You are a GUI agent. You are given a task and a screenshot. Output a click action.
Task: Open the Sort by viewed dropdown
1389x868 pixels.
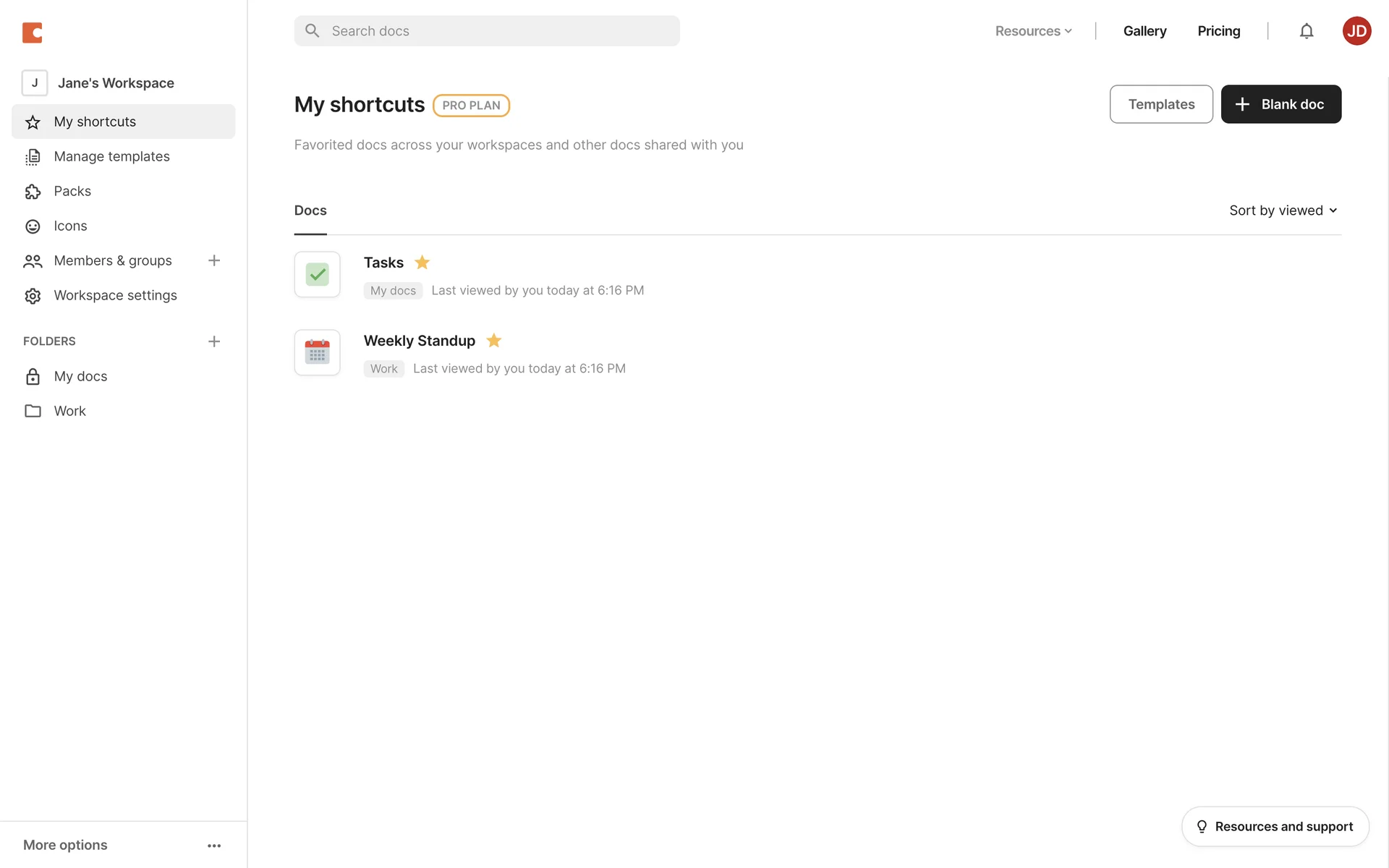coord(1283,210)
